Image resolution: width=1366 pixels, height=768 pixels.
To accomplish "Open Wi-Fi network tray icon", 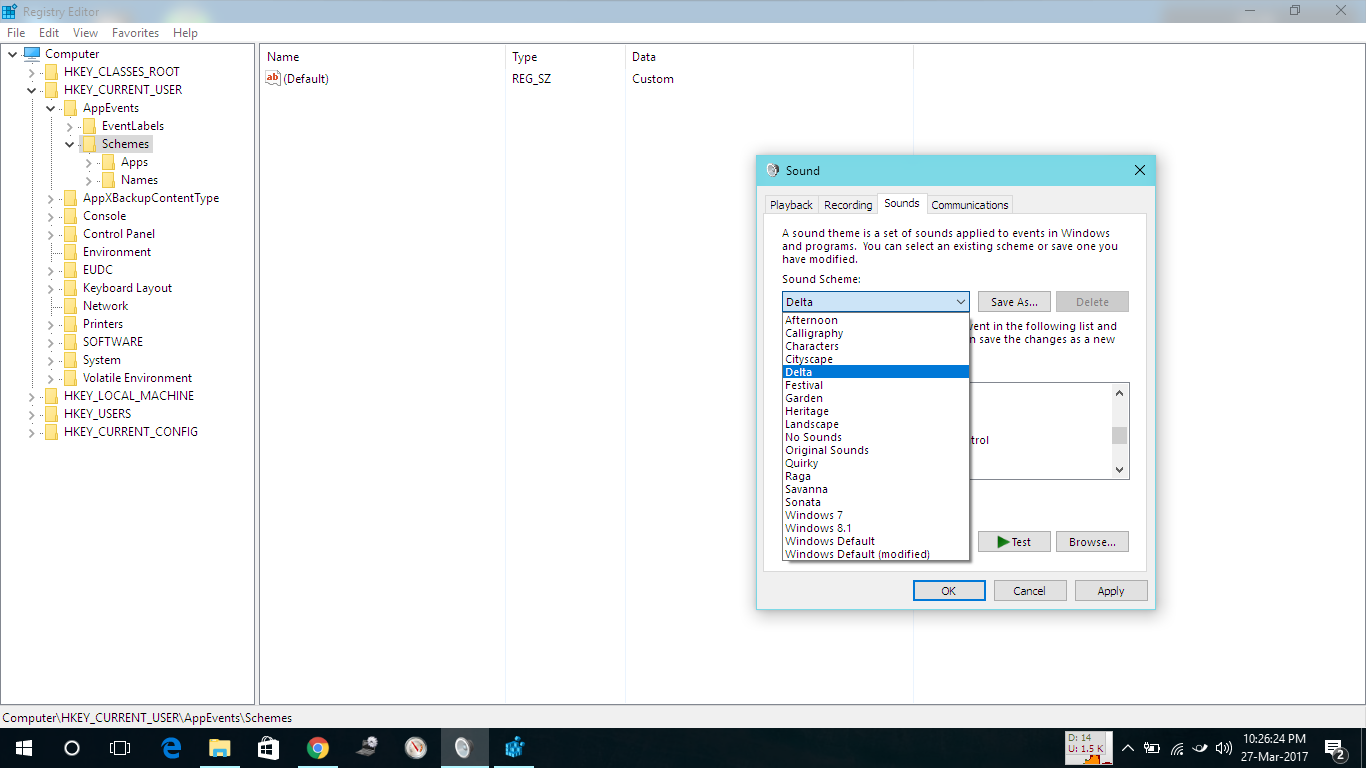I will (1177, 747).
